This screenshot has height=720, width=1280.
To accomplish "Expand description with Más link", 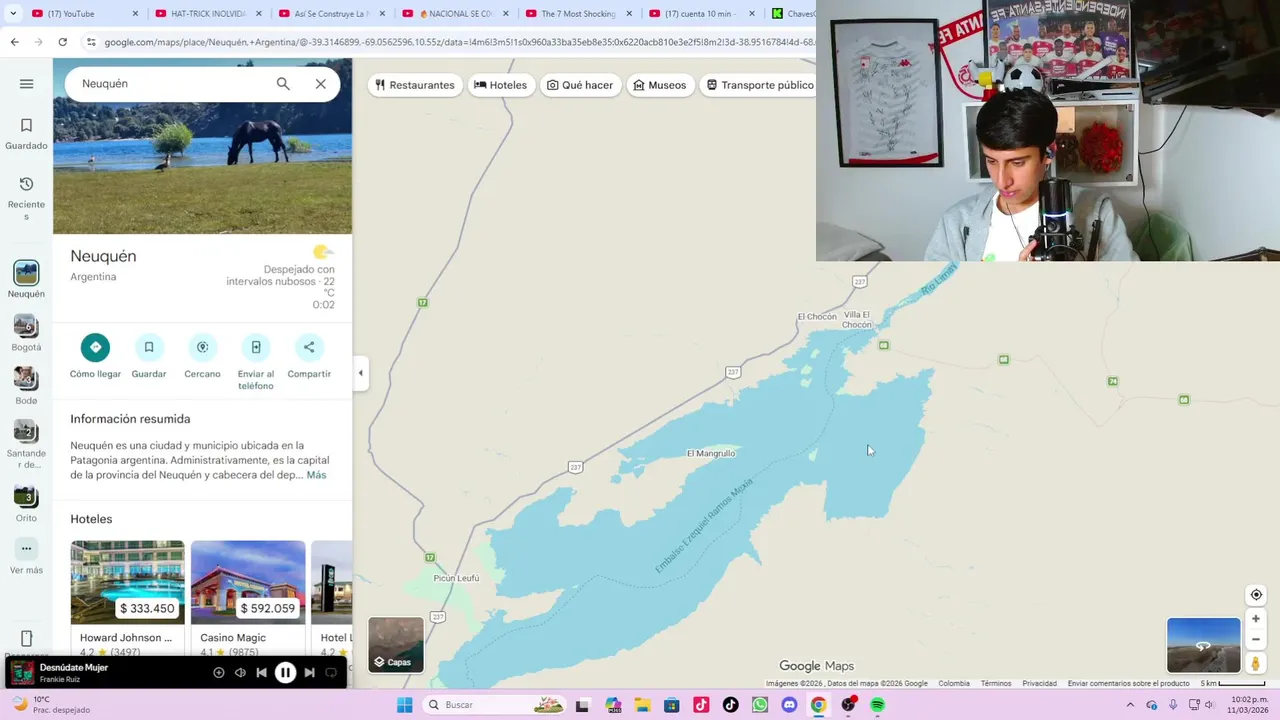I will coord(316,475).
